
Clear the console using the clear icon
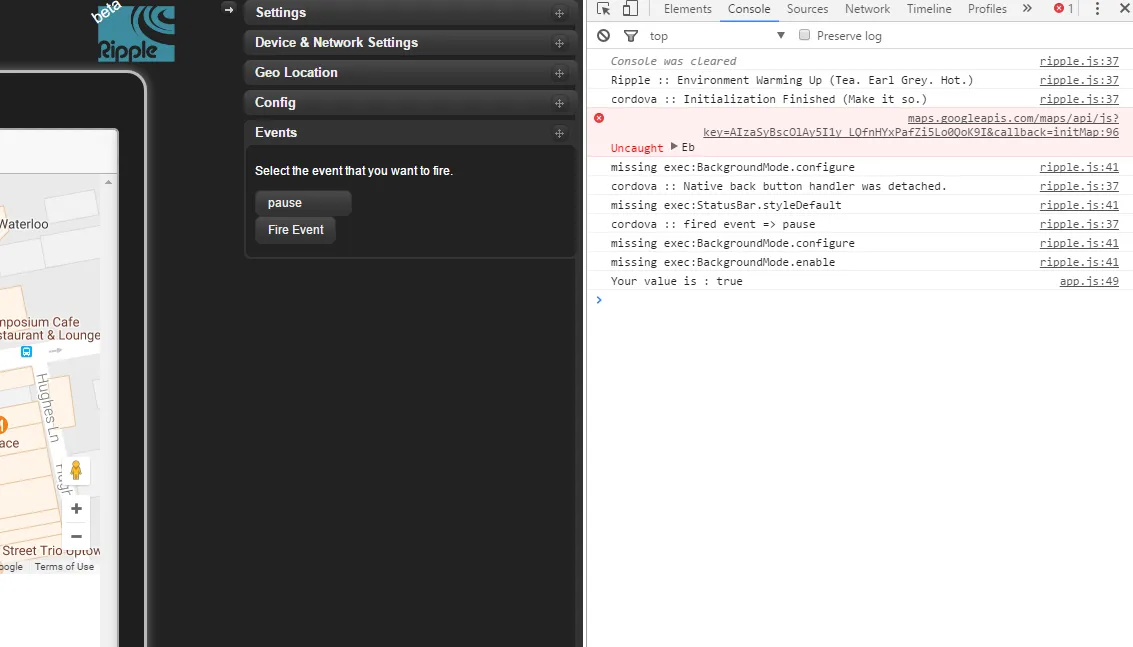(603, 35)
